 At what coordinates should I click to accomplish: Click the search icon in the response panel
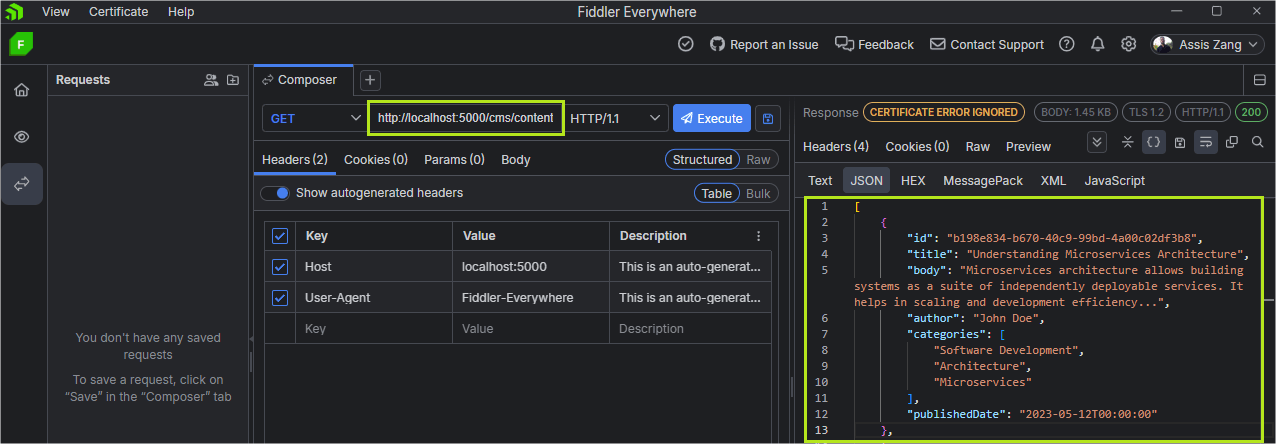[1257, 142]
